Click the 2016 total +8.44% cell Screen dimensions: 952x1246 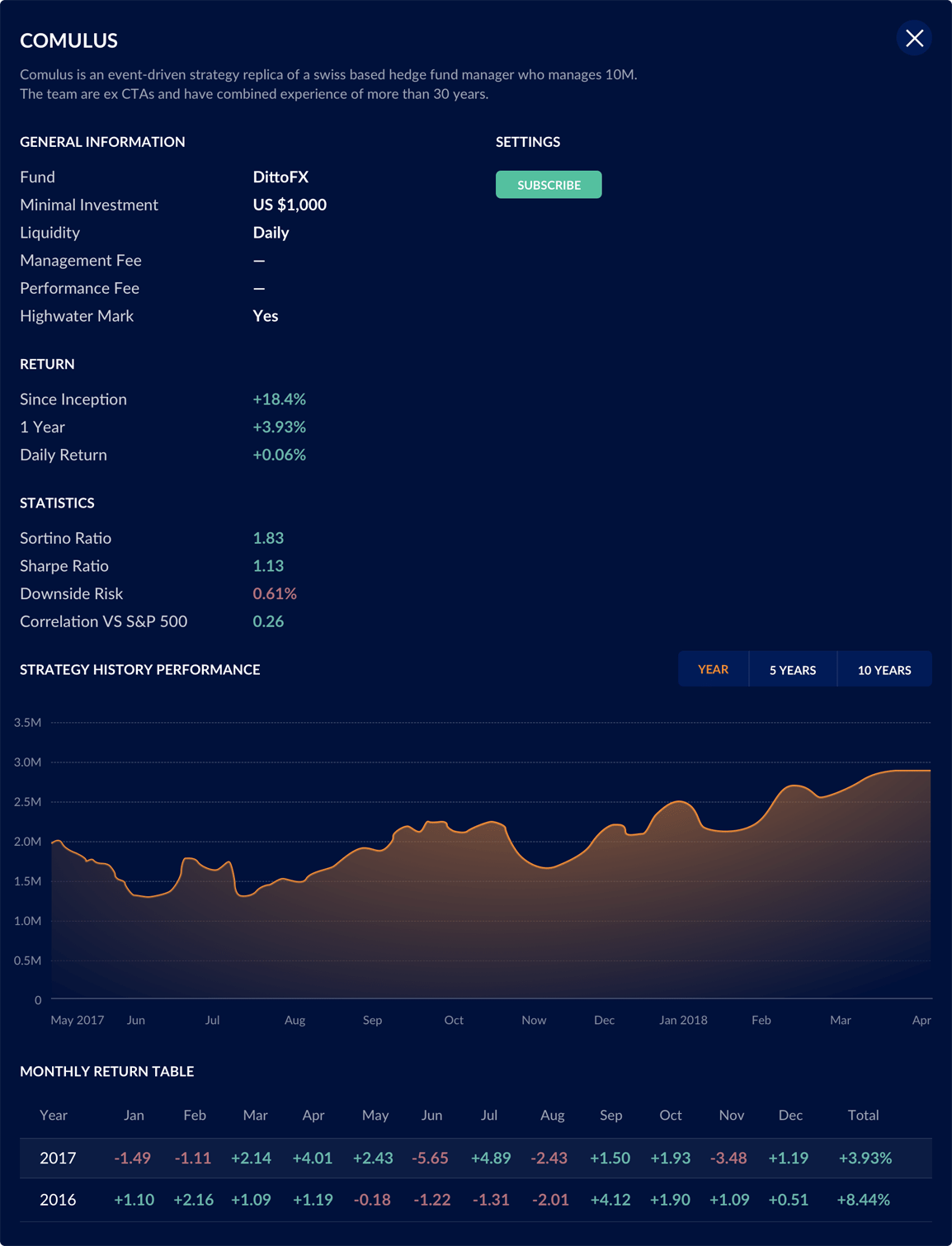[863, 1200]
